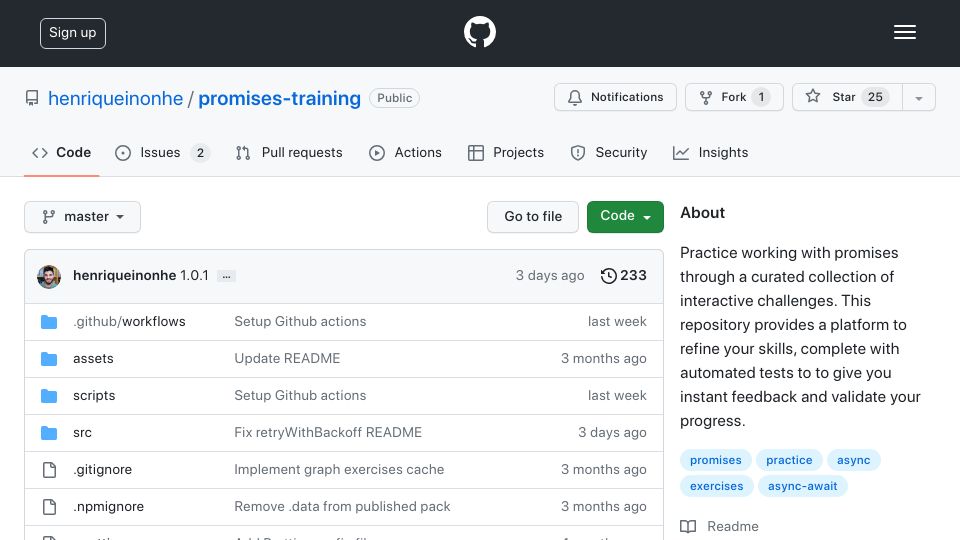Click the Sign up button
Viewport: 960px width, 540px height.
click(x=73, y=33)
